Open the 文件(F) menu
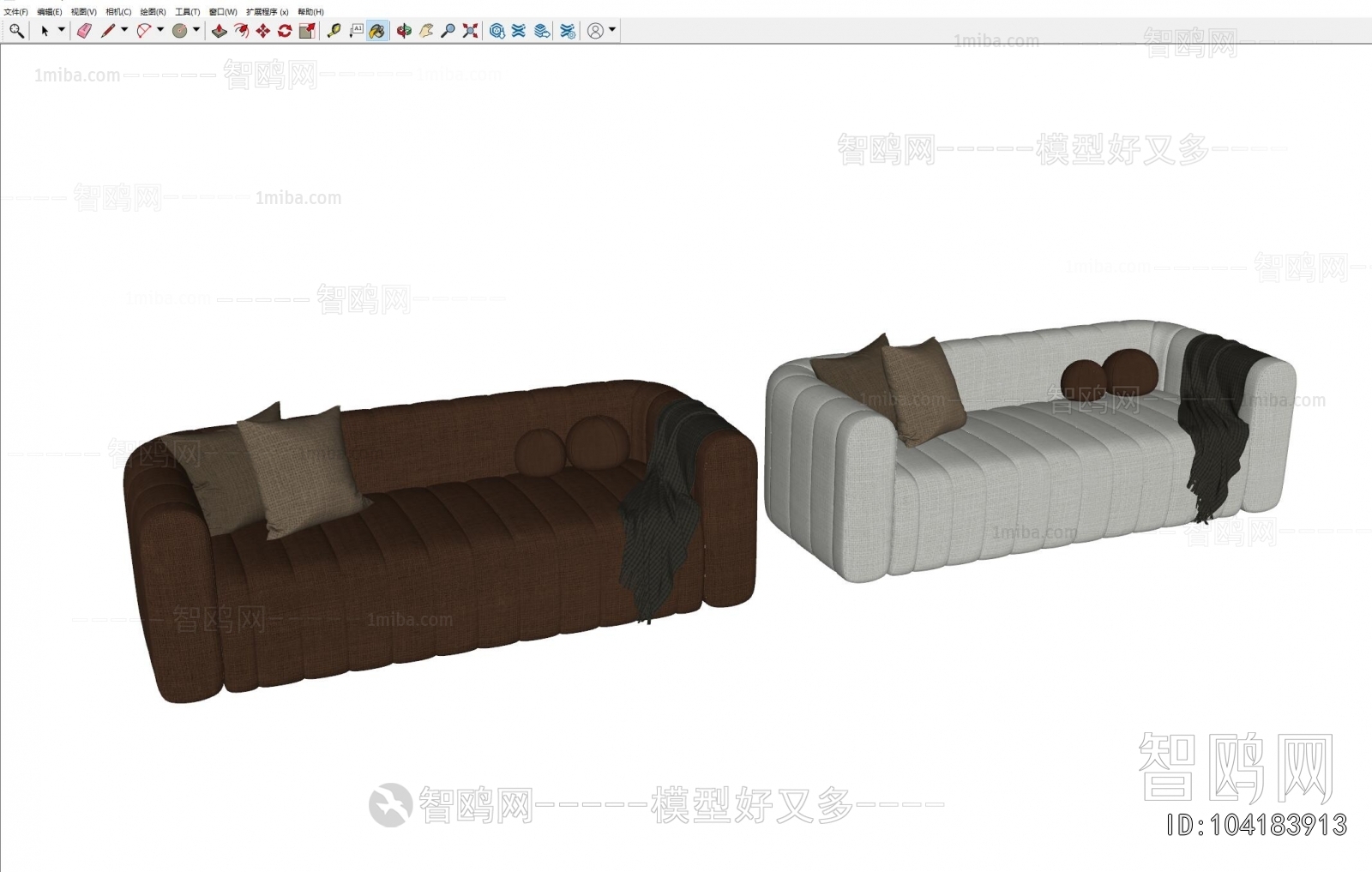This screenshot has width=1372, height=872. tap(15, 12)
